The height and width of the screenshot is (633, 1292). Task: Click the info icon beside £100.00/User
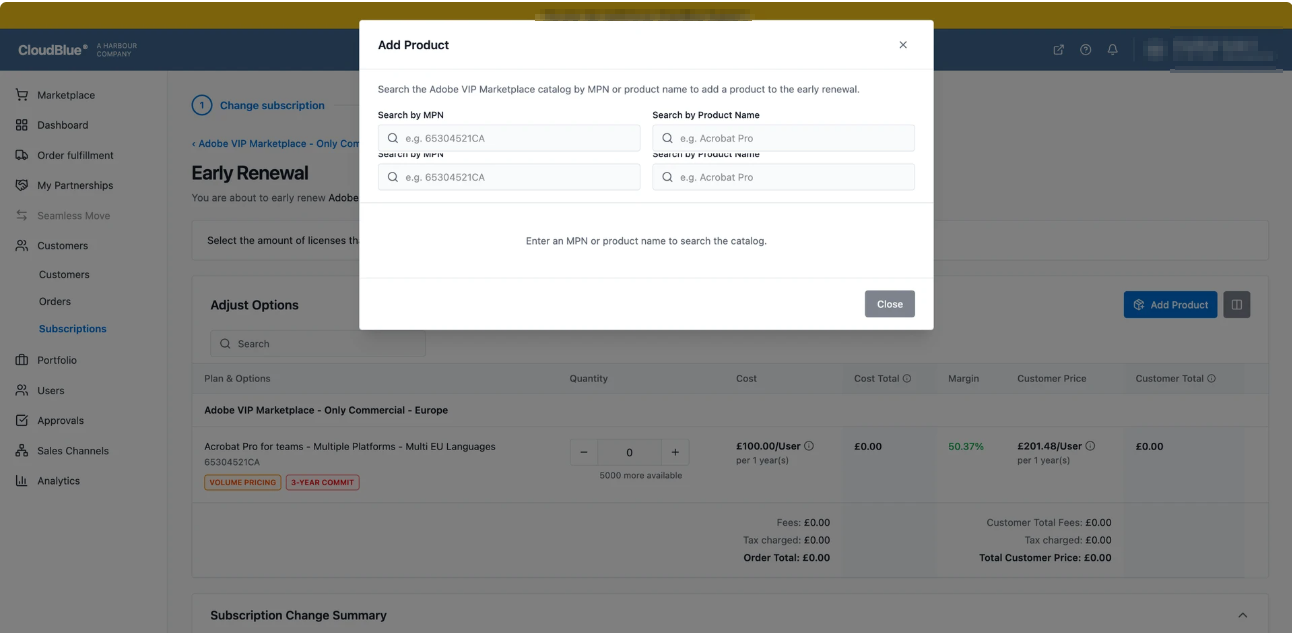(x=809, y=446)
